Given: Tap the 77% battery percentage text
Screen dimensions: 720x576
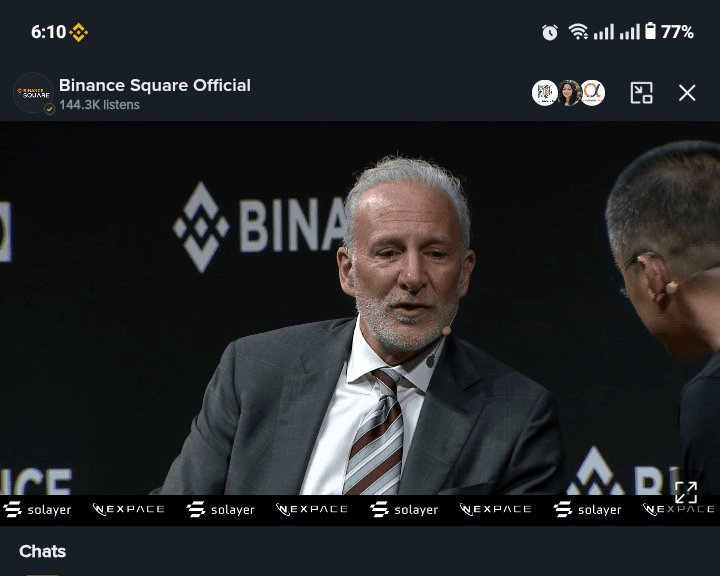Looking at the screenshot, I should 677,32.
